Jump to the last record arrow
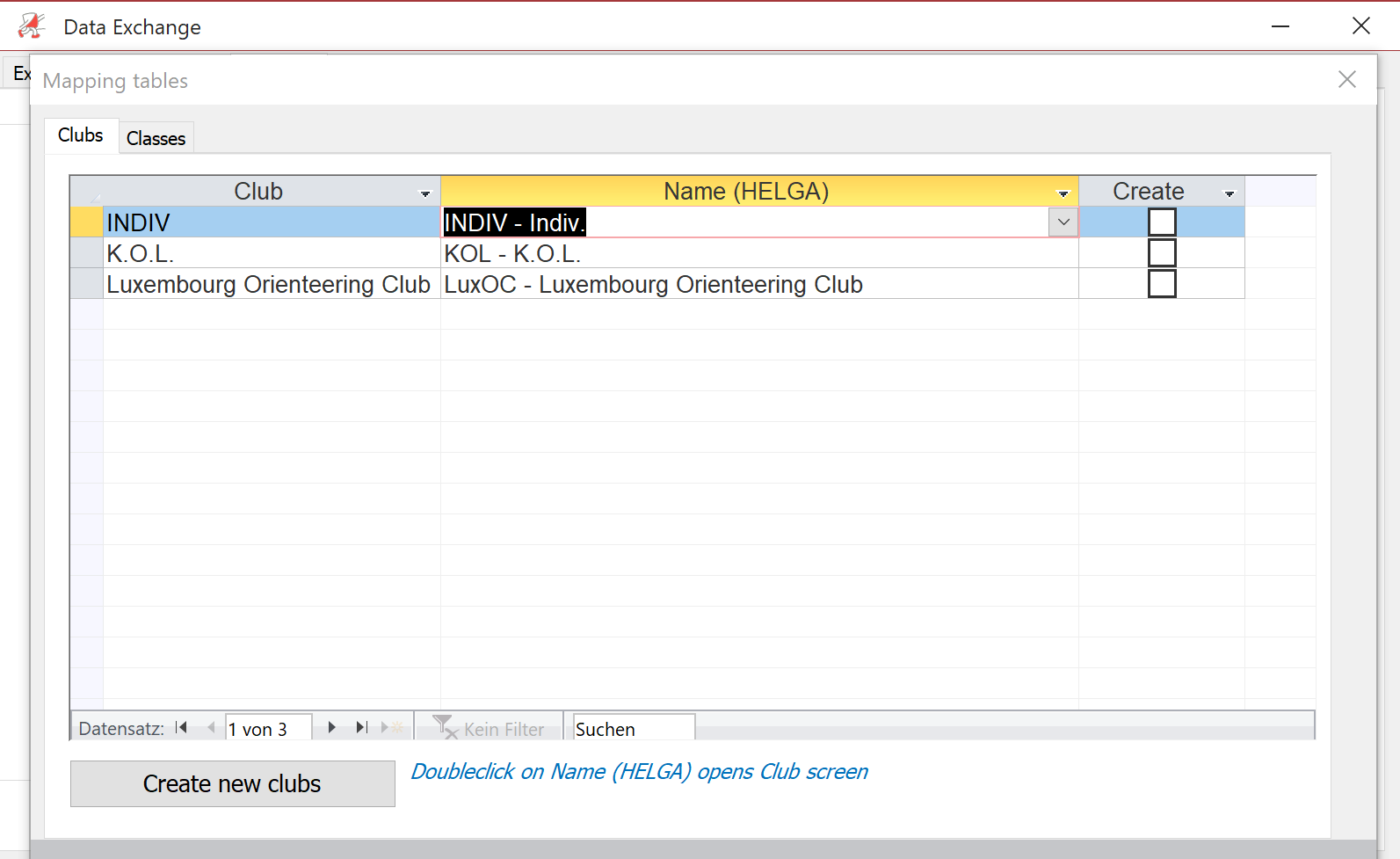 click(361, 727)
